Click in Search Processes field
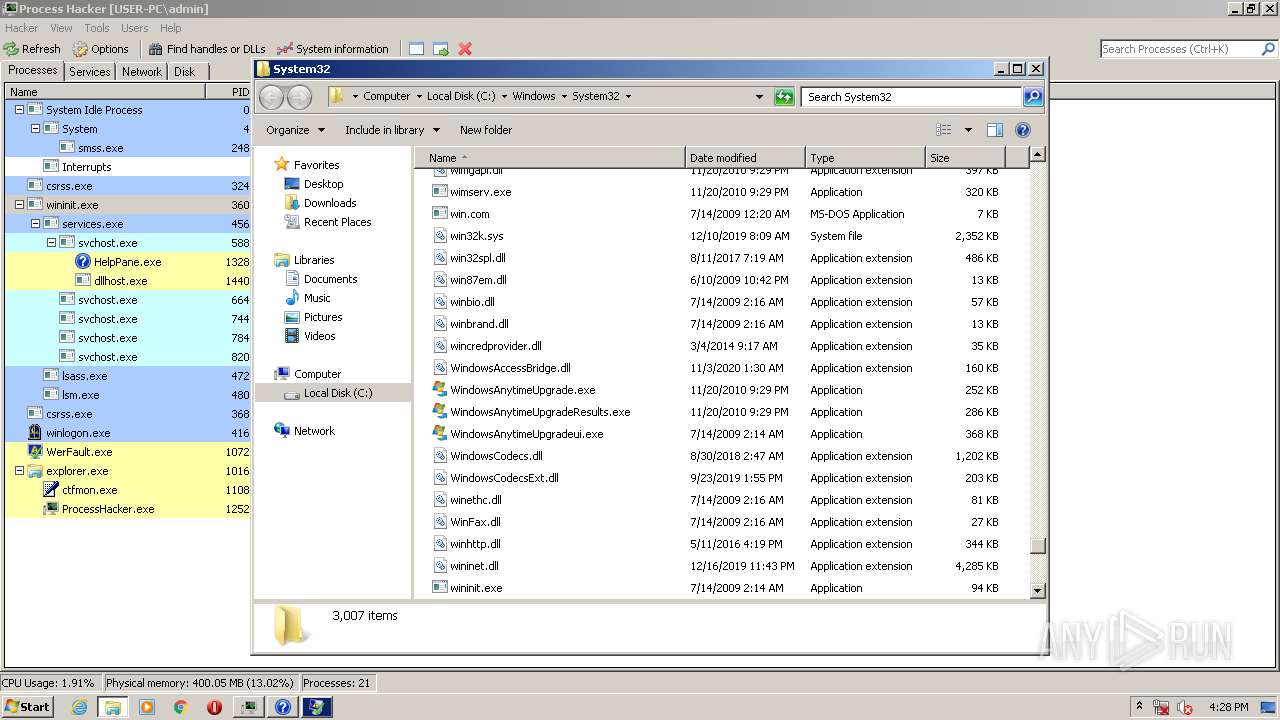Viewport: 1280px width, 720px height. tap(1180, 49)
